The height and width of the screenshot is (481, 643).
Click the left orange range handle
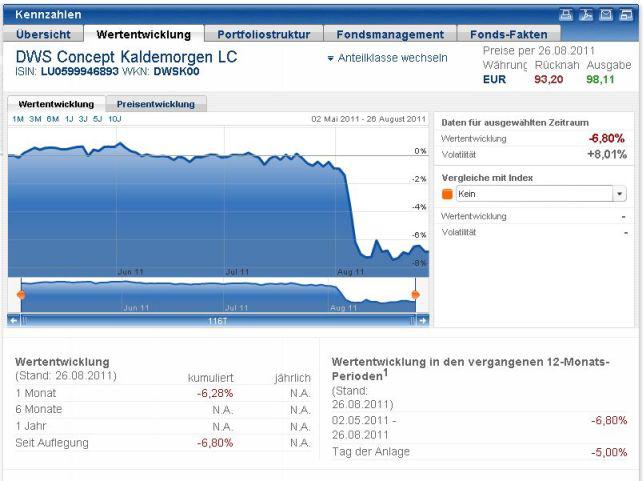(x=20, y=294)
